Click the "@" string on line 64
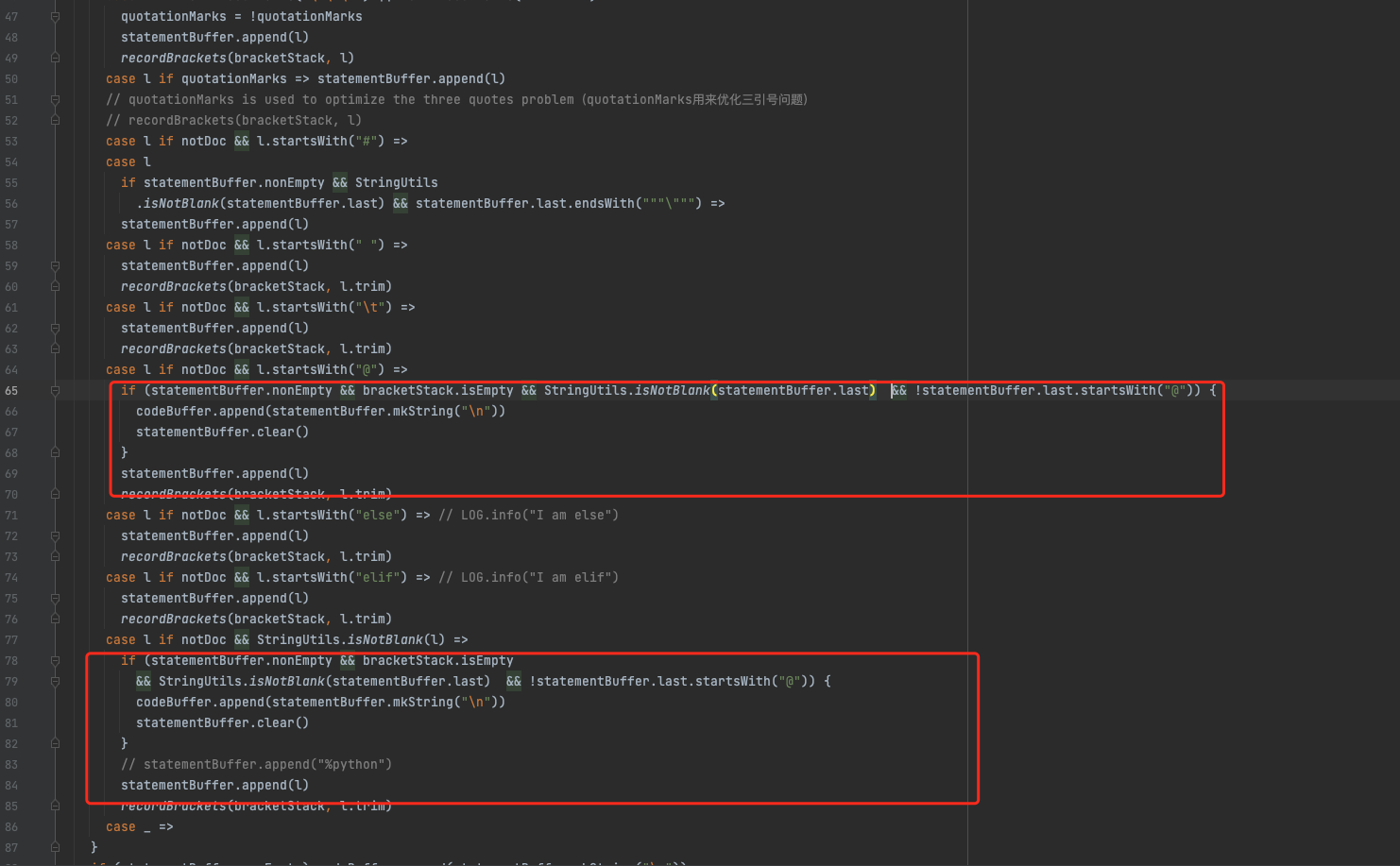This screenshot has width=1400, height=866. (x=367, y=370)
